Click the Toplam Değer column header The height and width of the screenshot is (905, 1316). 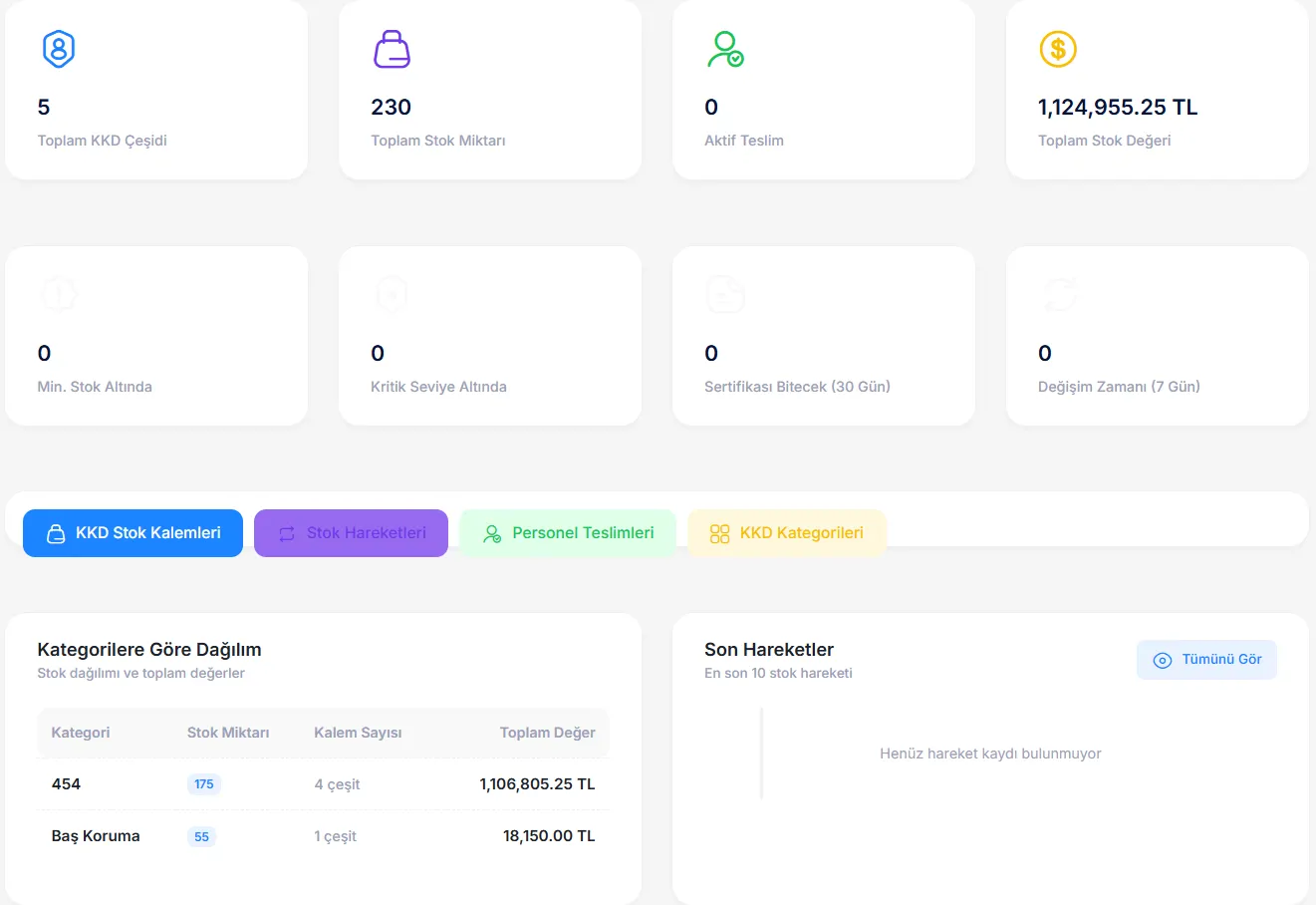pos(547,733)
